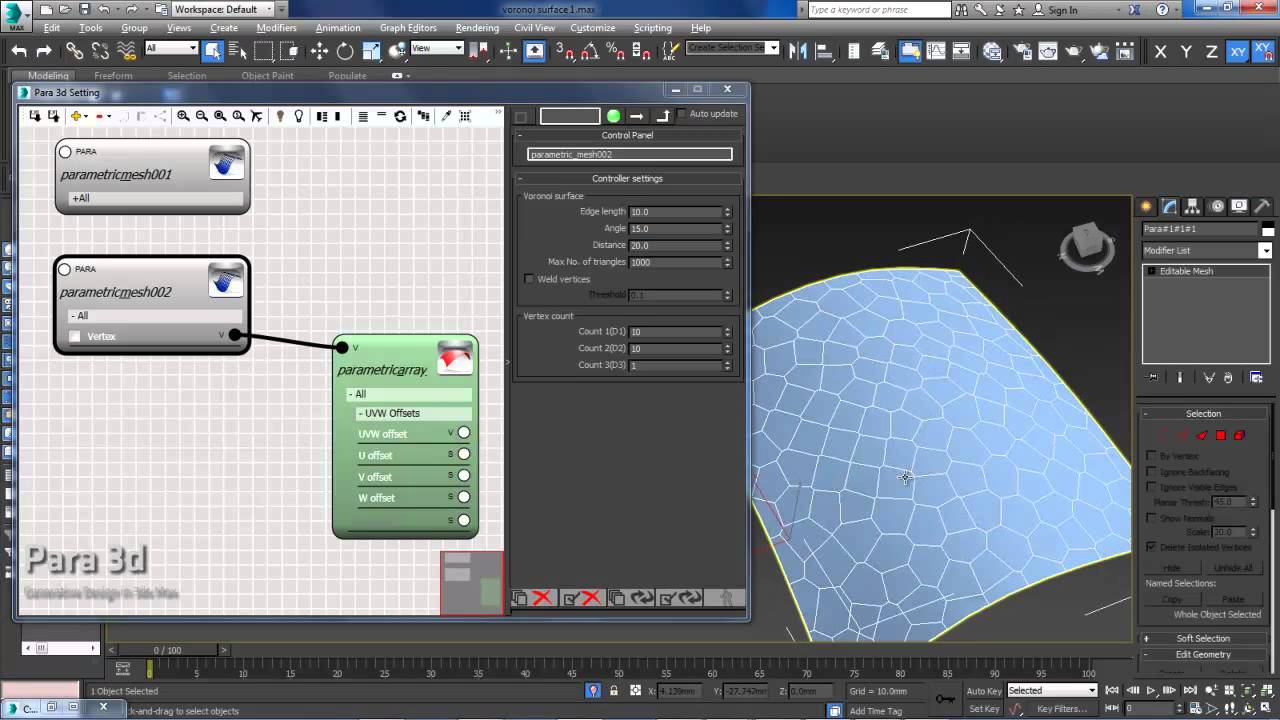Restrict transform to the Z axis

[1212, 52]
